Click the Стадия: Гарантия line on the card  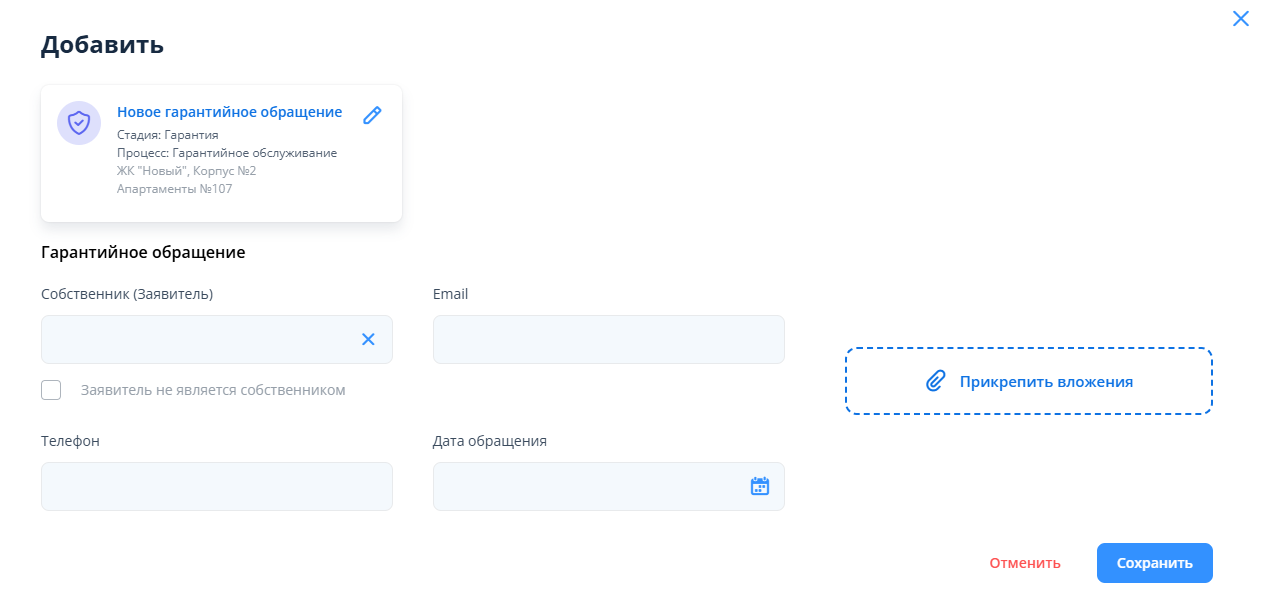[x=168, y=134]
